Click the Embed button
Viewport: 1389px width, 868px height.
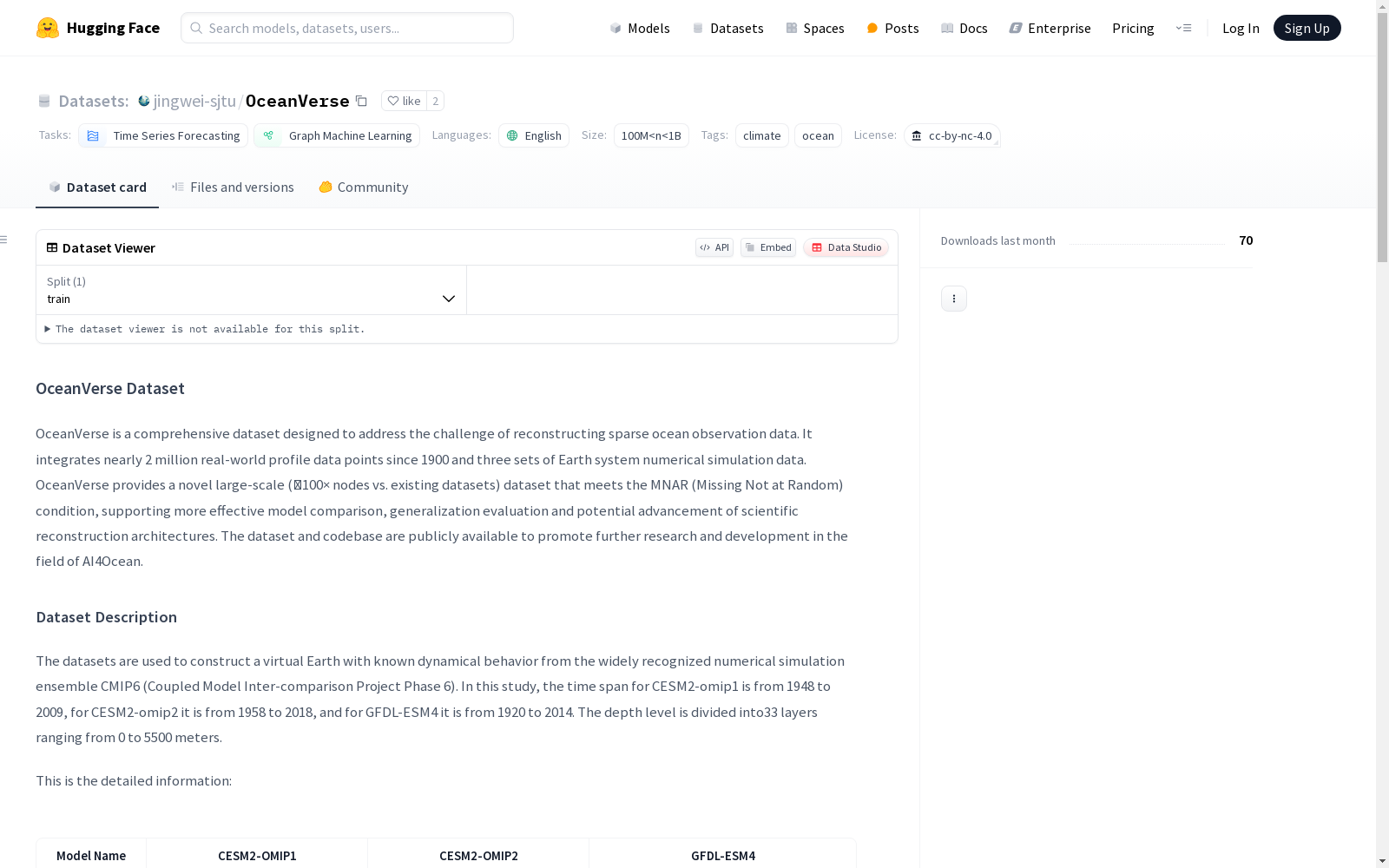[x=768, y=247]
